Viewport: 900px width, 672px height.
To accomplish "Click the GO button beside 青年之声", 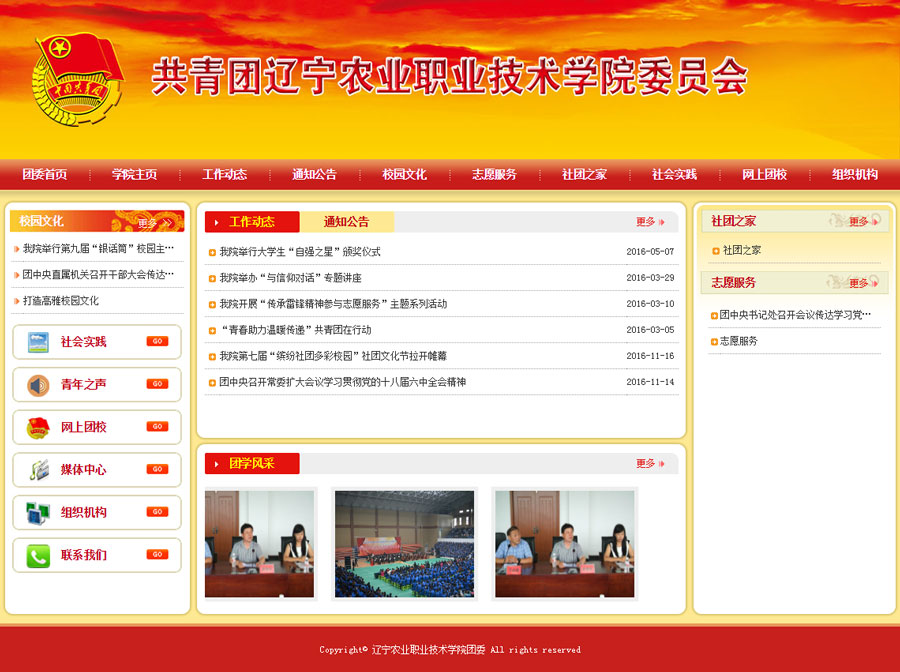I will point(157,384).
